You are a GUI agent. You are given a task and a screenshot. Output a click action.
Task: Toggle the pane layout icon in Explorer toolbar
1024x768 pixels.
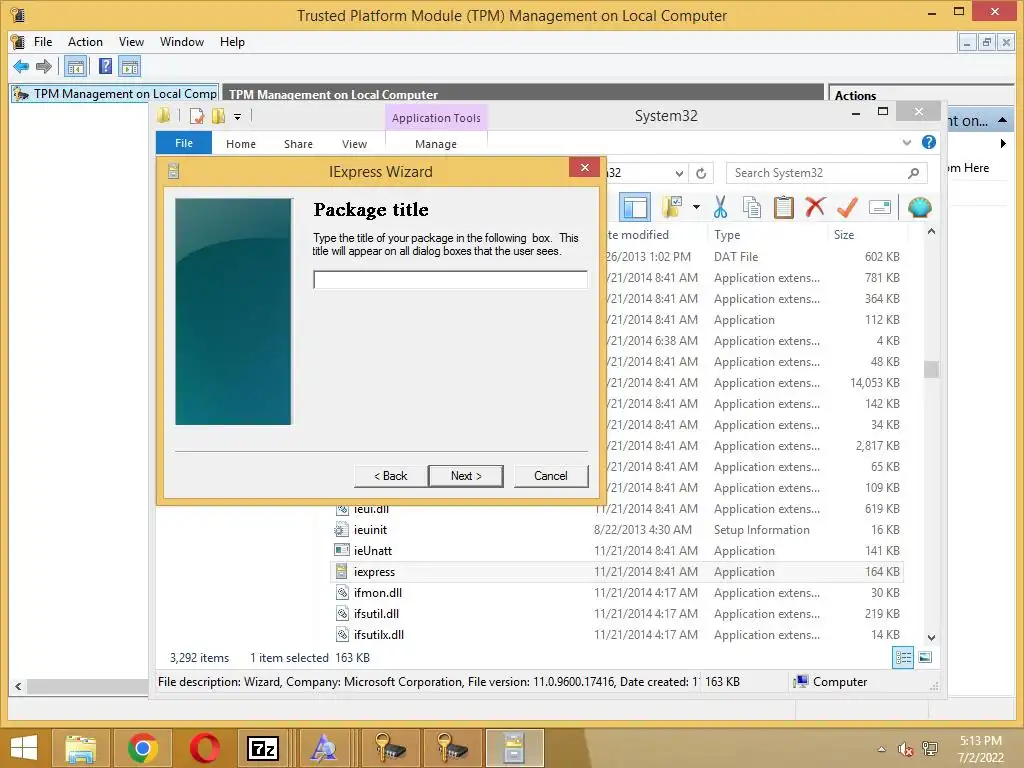[635, 208]
